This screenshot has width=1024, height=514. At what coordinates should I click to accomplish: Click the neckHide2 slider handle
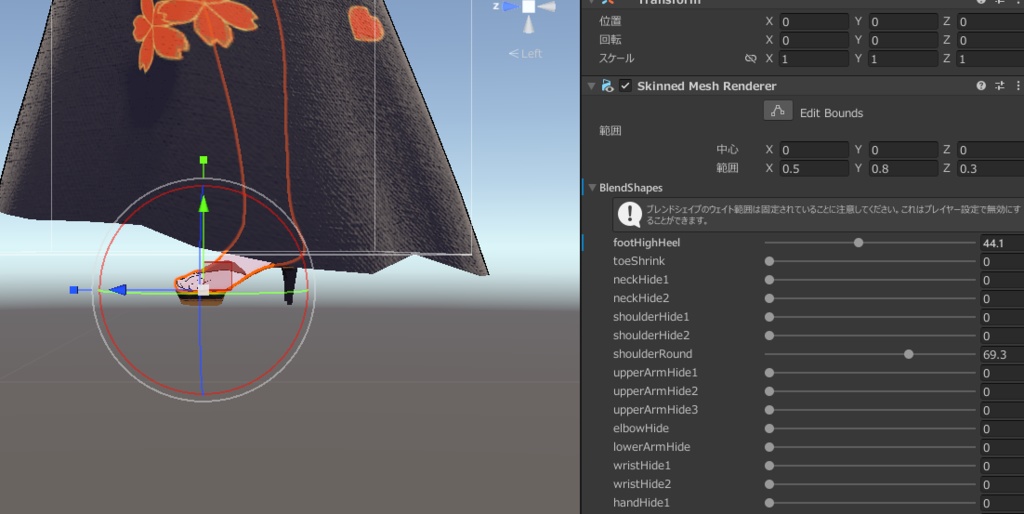click(769, 298)
